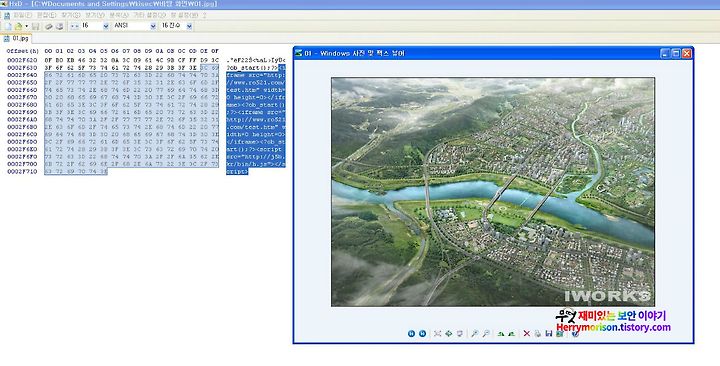Open the 창 설정(W) menu
Screen dimensions: 720x366
[x=185, y=15]
